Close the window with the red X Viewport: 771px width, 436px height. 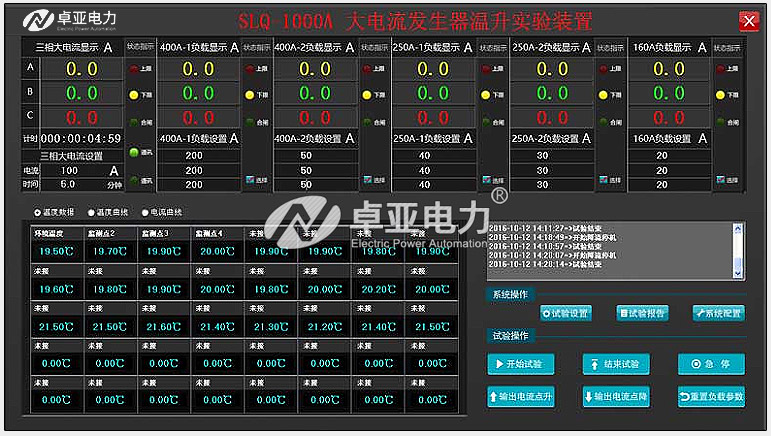tap(749, 21)
